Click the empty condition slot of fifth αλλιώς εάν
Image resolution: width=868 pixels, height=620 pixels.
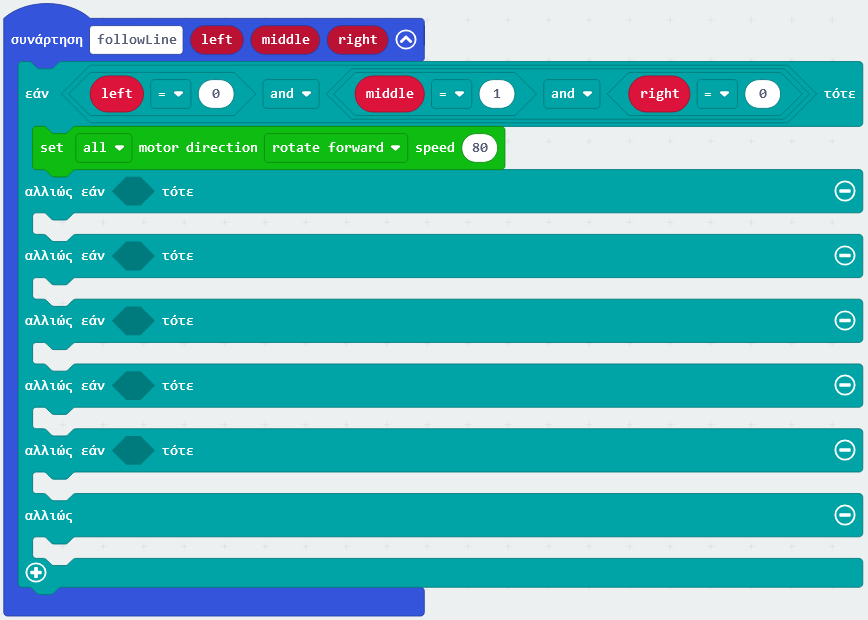133,450
